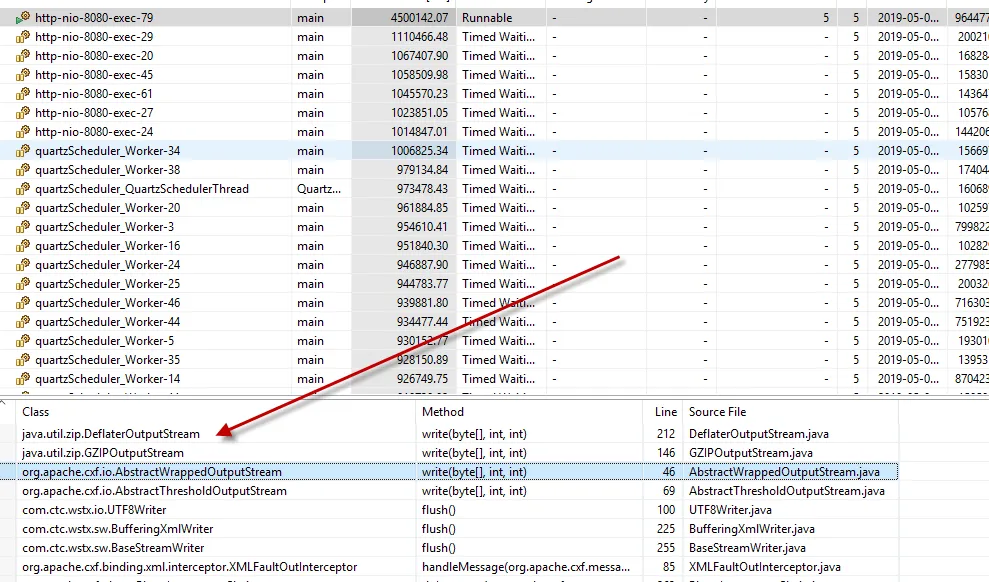Click flush() method of UTF8Writer row
Viewport: 989px width, 582px height.
coord(438,509)
